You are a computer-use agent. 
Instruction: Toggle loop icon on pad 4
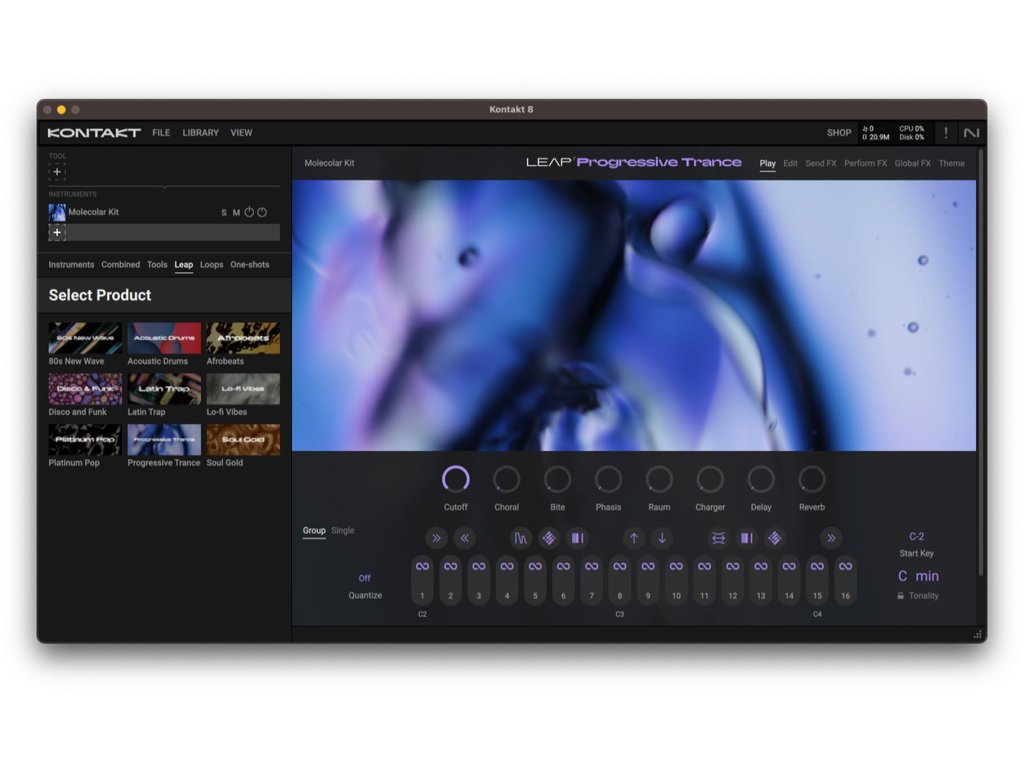click(x=507, y=566)
